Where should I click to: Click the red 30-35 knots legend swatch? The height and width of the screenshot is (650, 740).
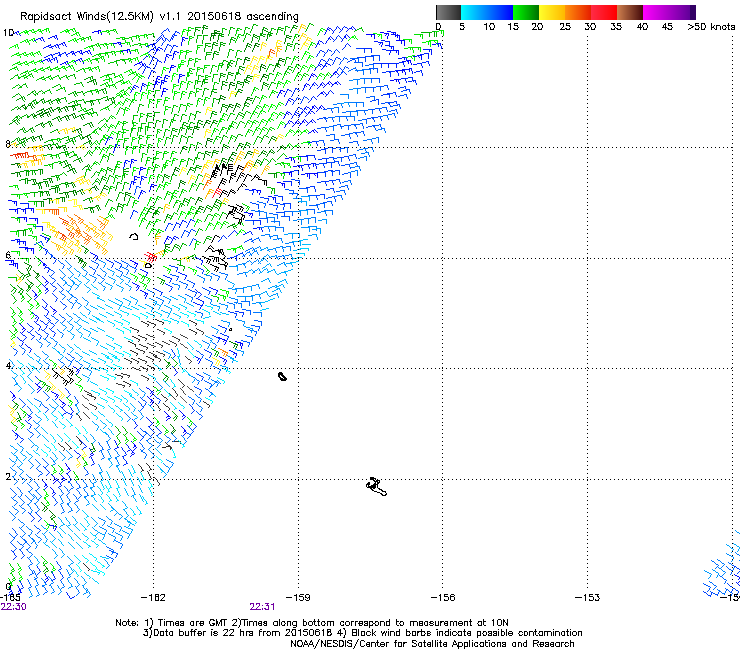coord(604,12)
